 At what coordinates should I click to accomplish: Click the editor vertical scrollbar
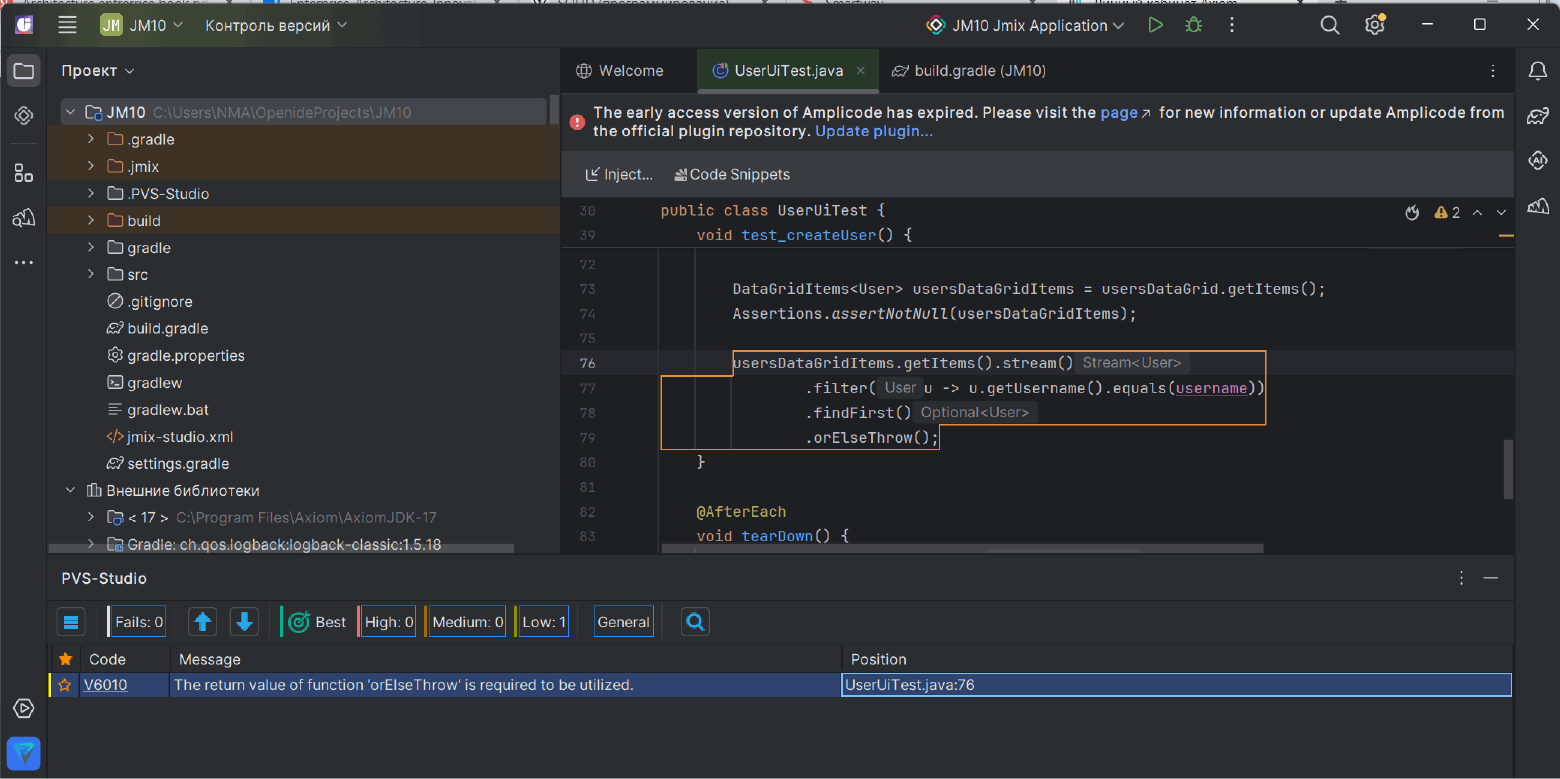point(1508,469)
